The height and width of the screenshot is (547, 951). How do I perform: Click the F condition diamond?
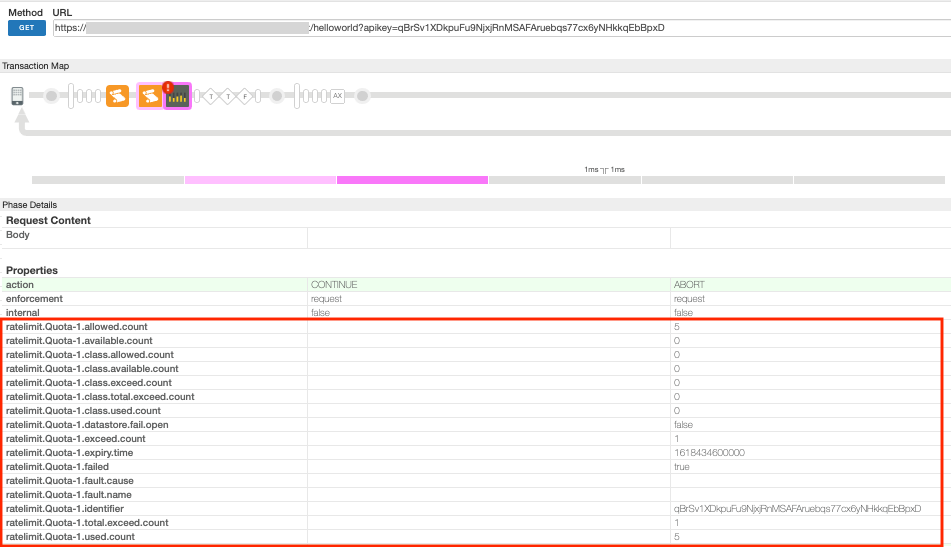(243, 96)
